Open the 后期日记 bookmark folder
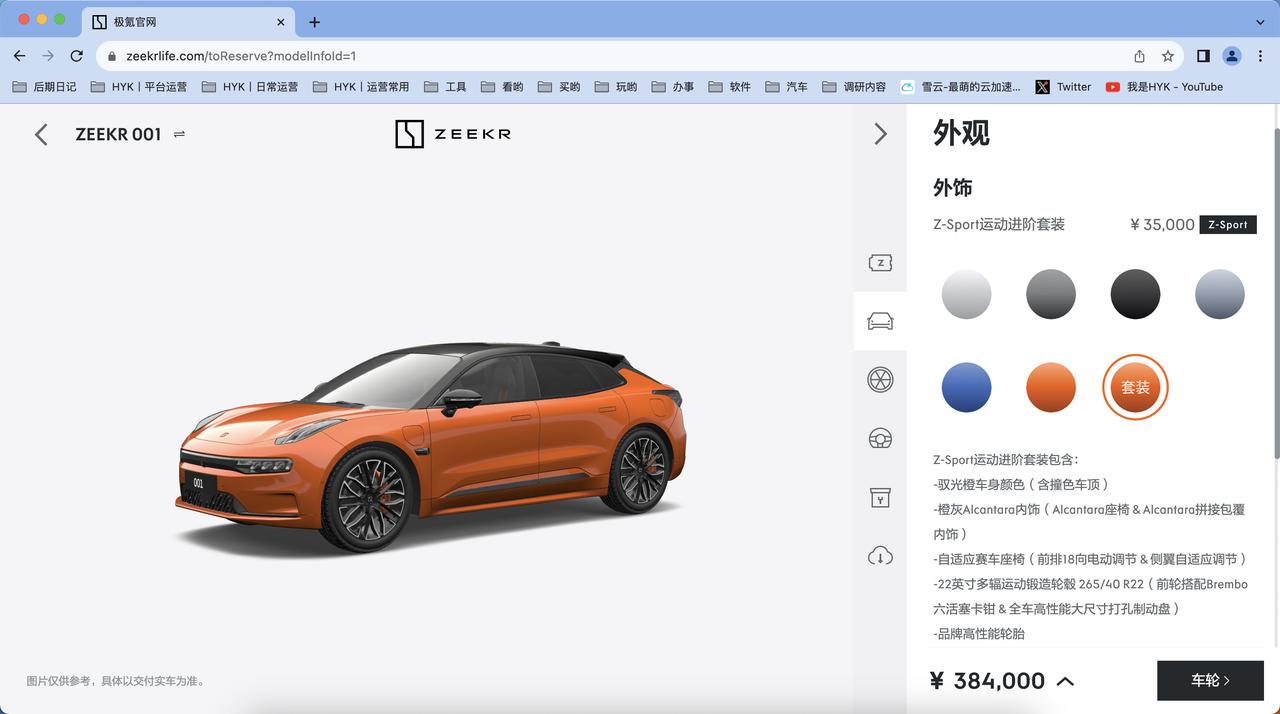The height and width of the screenshot is (714, 1280). 44,87
